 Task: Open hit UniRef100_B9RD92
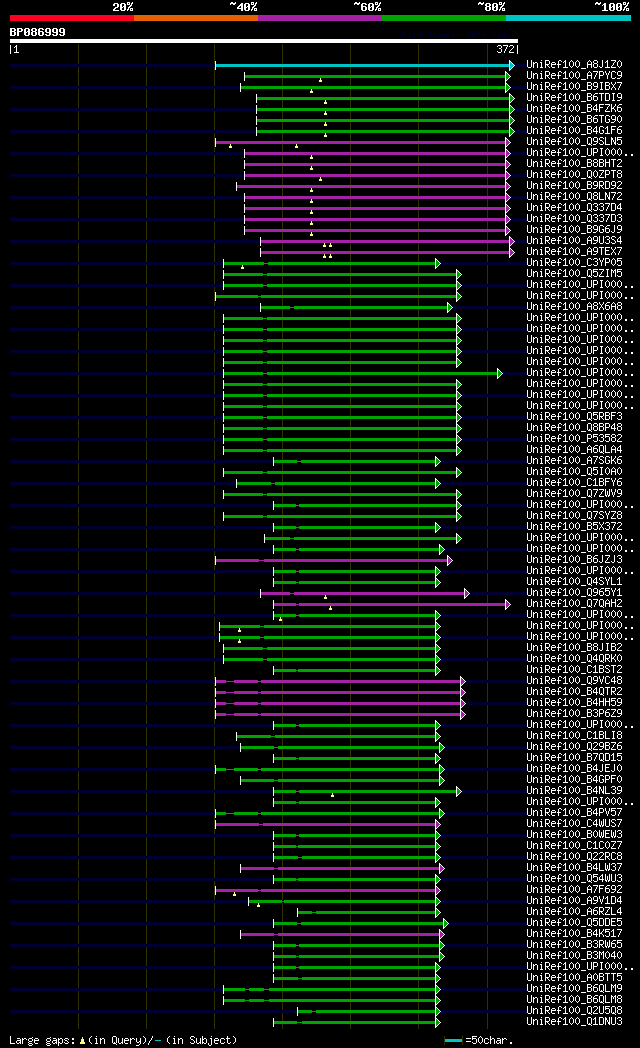tap(574, 186)
